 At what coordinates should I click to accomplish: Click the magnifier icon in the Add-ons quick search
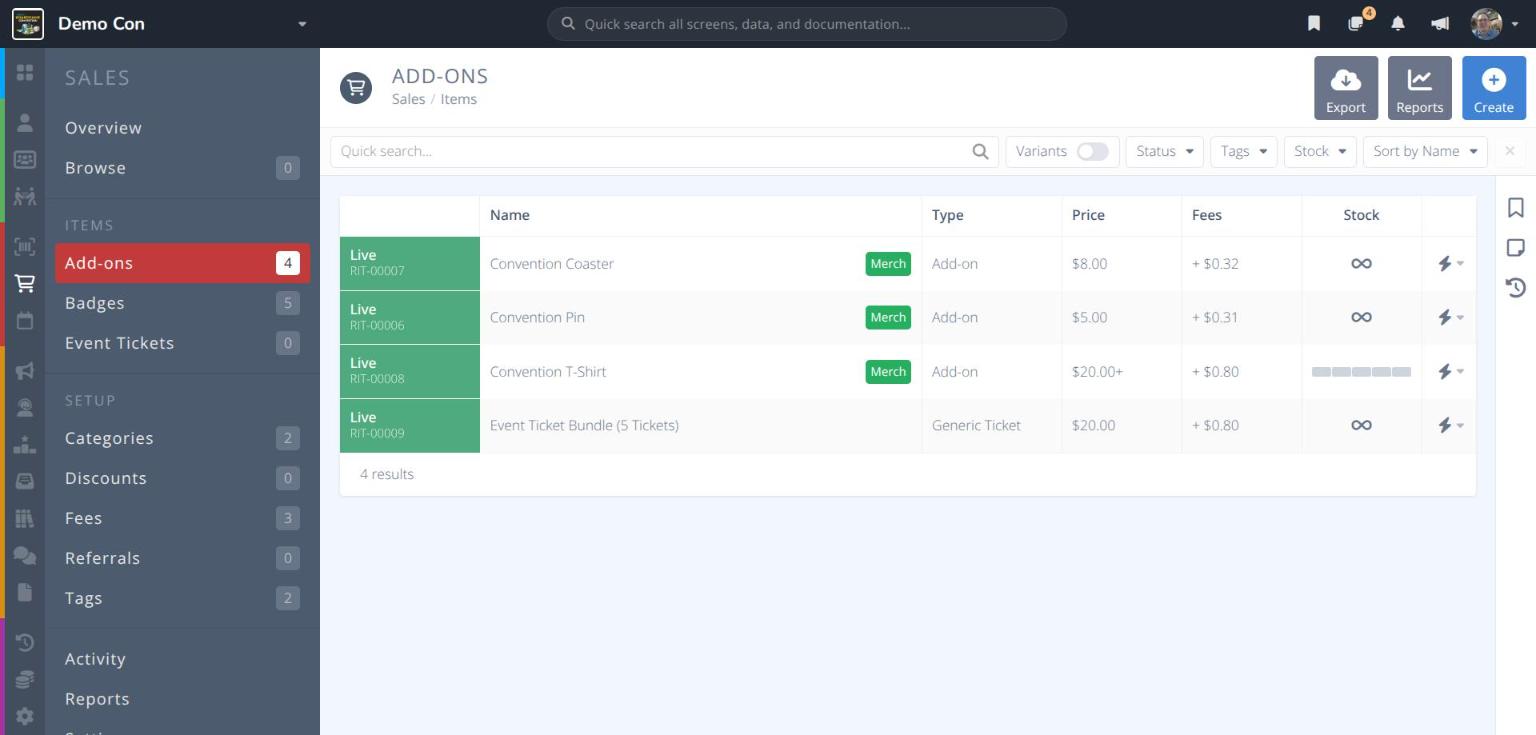[980, 152]
